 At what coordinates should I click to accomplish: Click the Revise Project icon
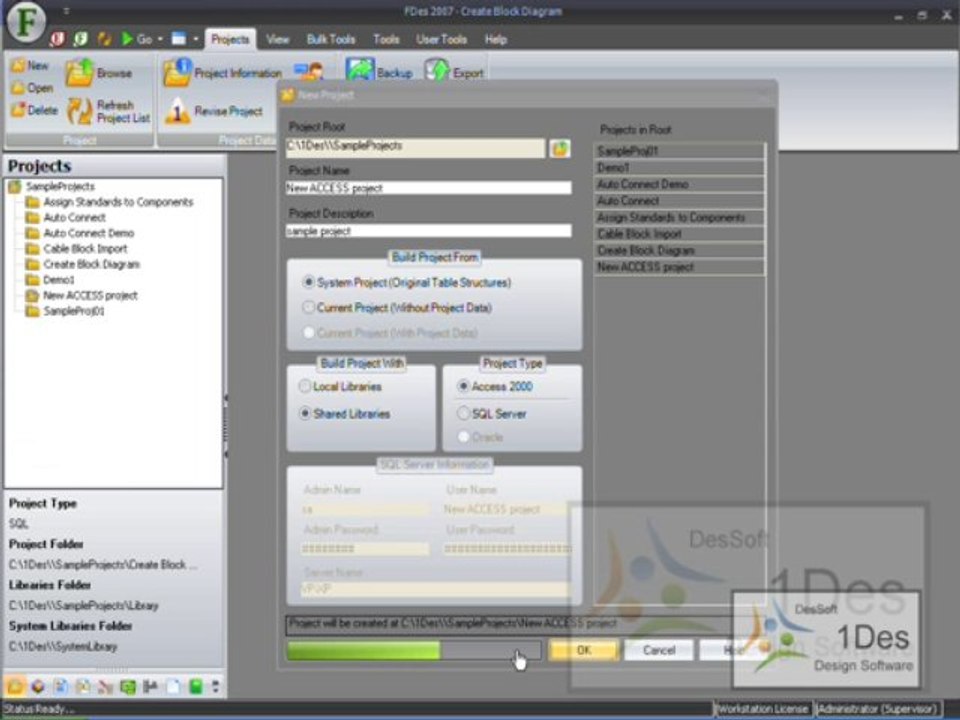[x=176, y=111]
